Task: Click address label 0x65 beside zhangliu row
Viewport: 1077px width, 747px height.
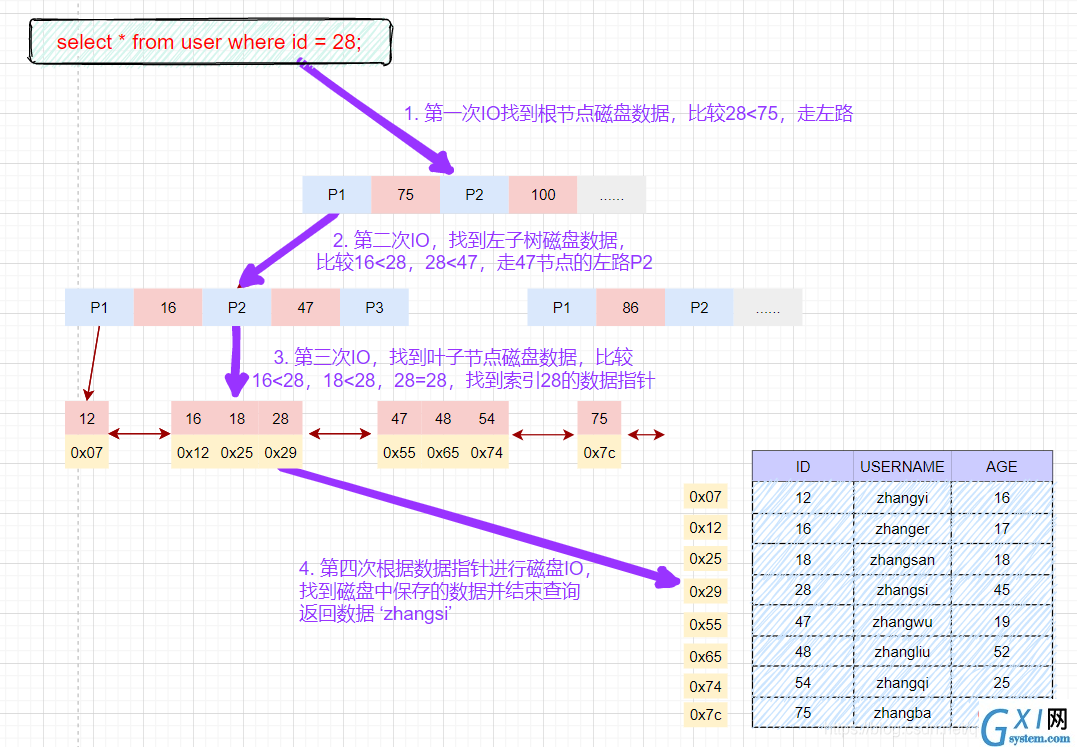Action: tap(705, 656)
